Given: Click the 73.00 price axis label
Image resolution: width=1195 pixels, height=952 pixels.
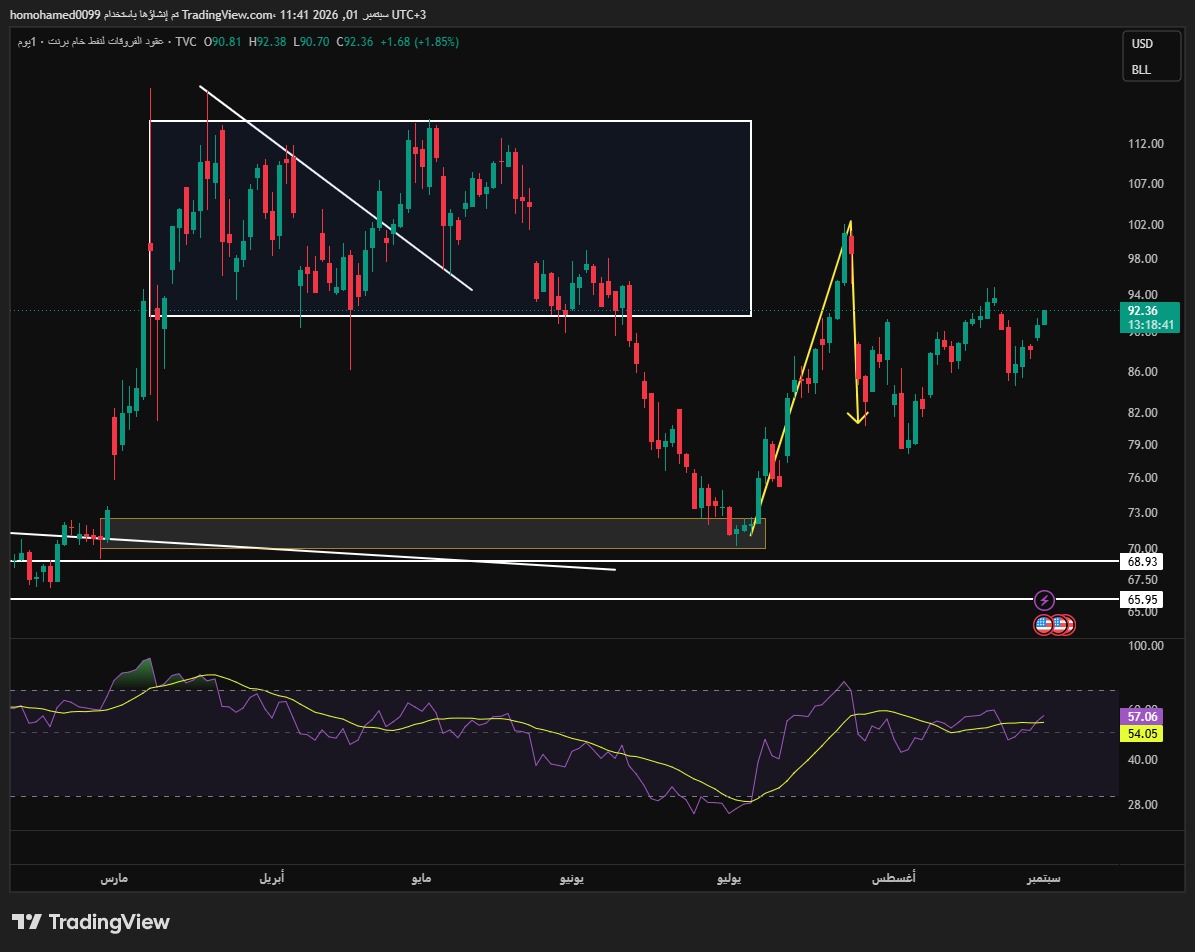Looking at the screenshot, I should pyautogui.click(x=1142, y=513).
